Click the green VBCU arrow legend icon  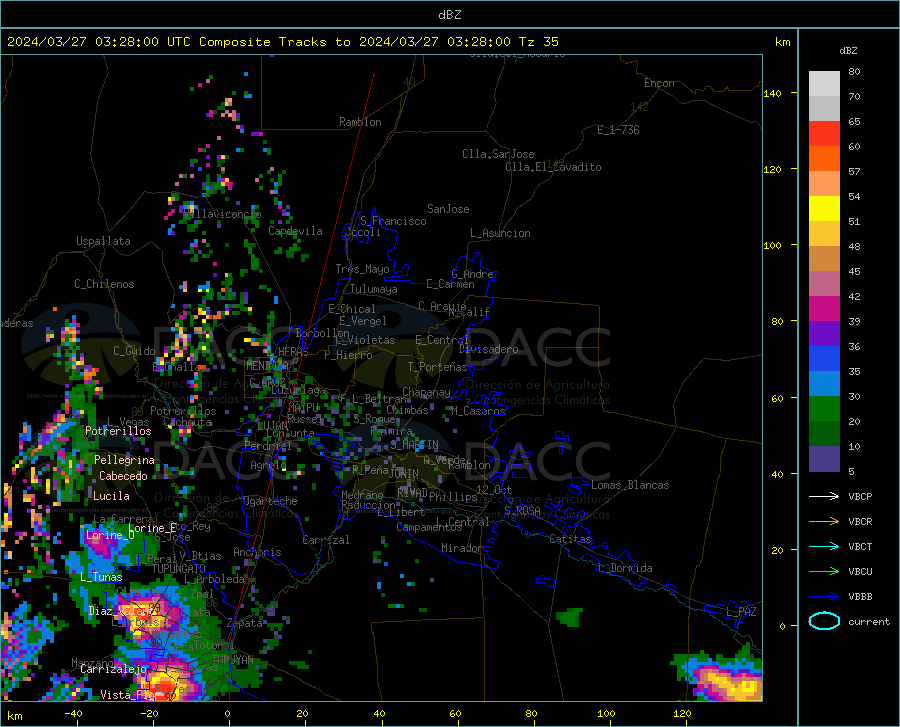tap(824, 572)
